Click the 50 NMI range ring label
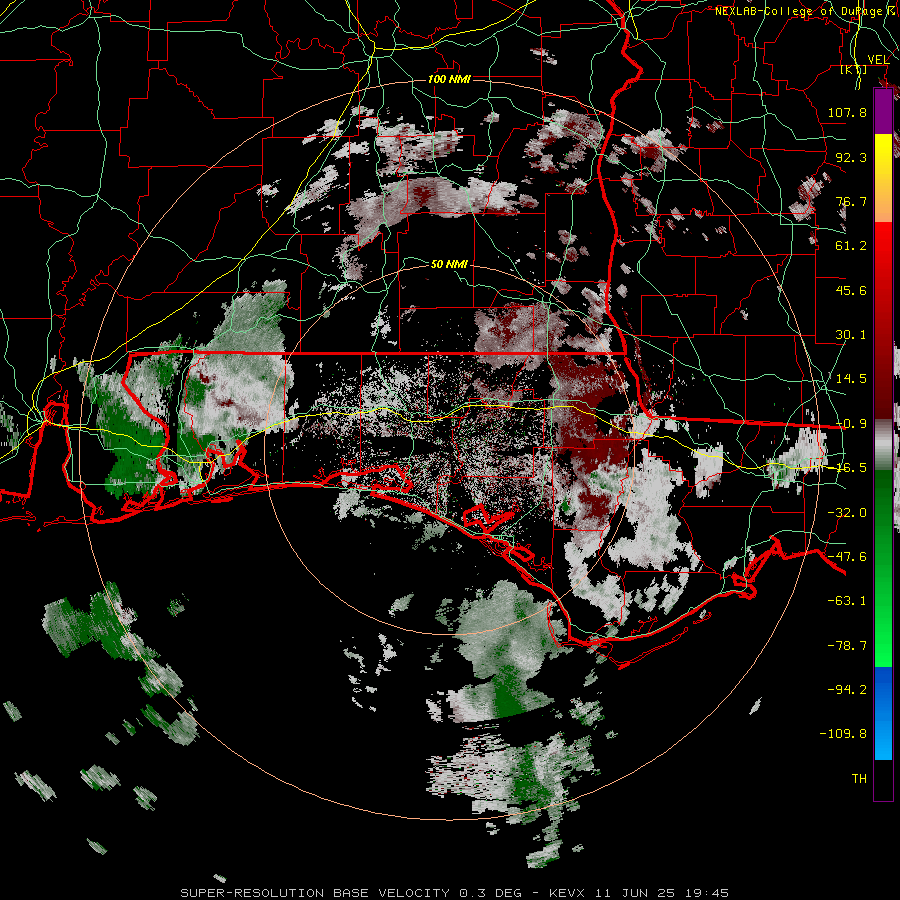900x900 pixels. point(449,264)
